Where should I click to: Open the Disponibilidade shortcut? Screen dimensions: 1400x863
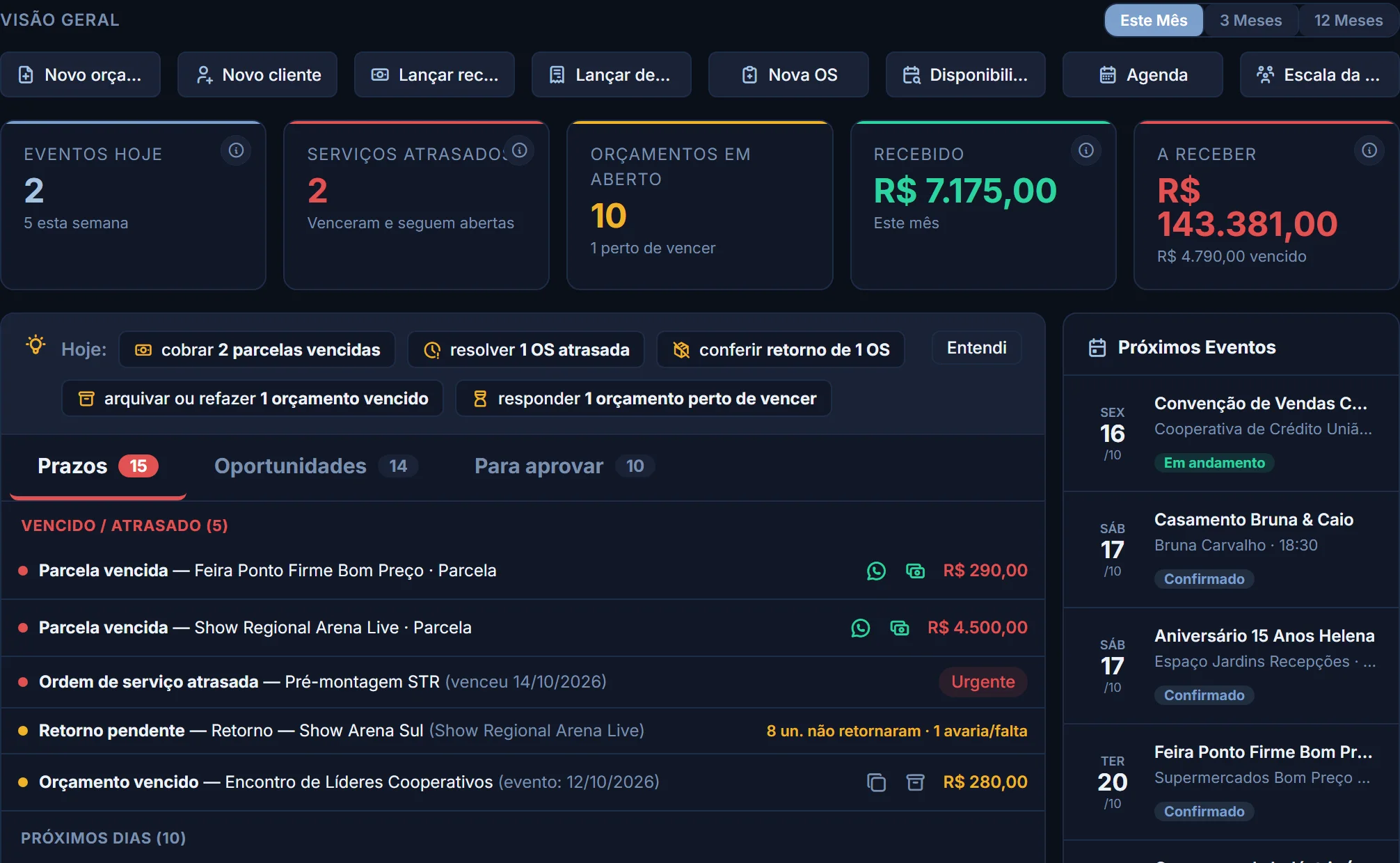click(x=966, y=74)
